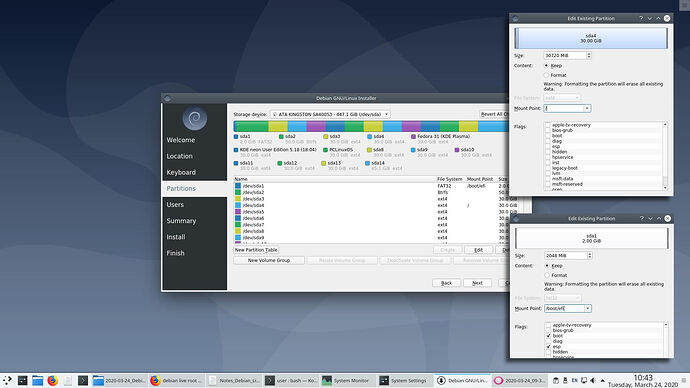Click the Edit partition button
The height and width of the screenshot is (388, 690).
pyautogui.click(x=478, y=250)
